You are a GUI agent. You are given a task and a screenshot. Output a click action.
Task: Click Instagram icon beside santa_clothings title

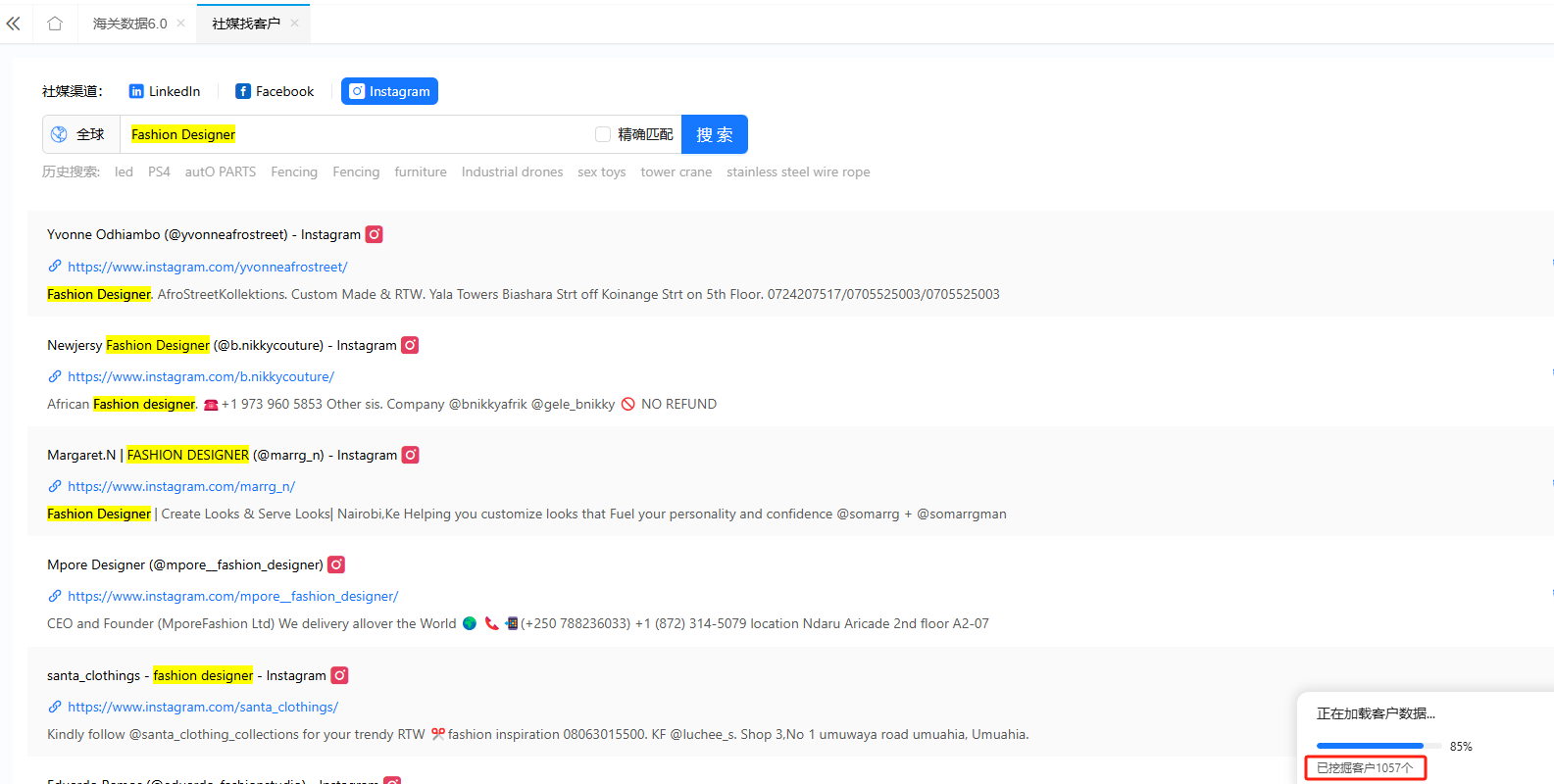coord(340,675)
